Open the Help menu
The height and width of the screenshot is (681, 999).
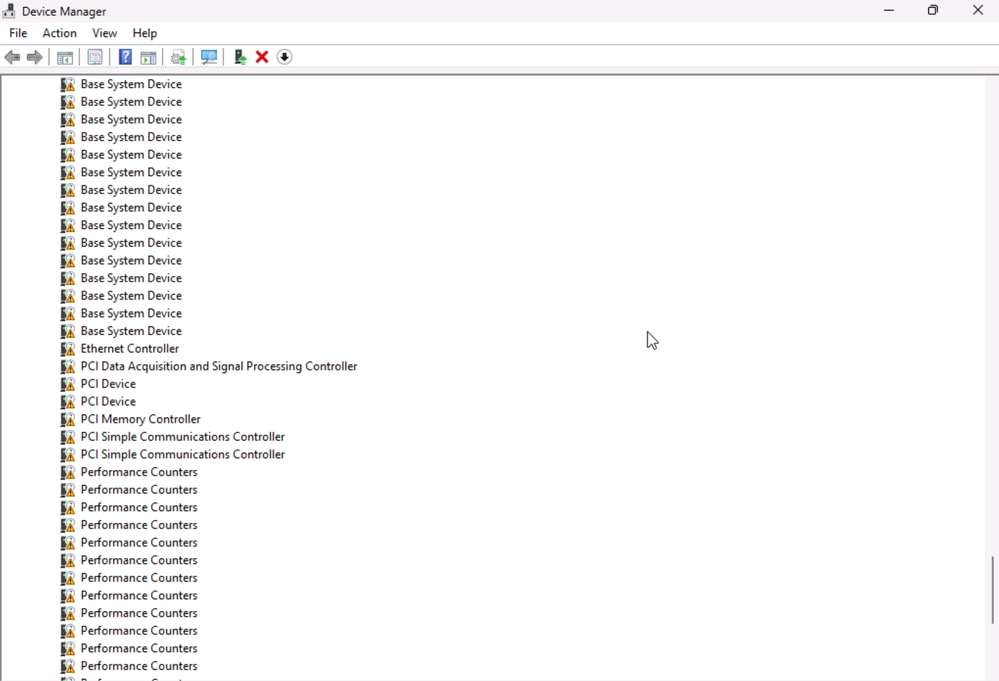click(144, 33)
